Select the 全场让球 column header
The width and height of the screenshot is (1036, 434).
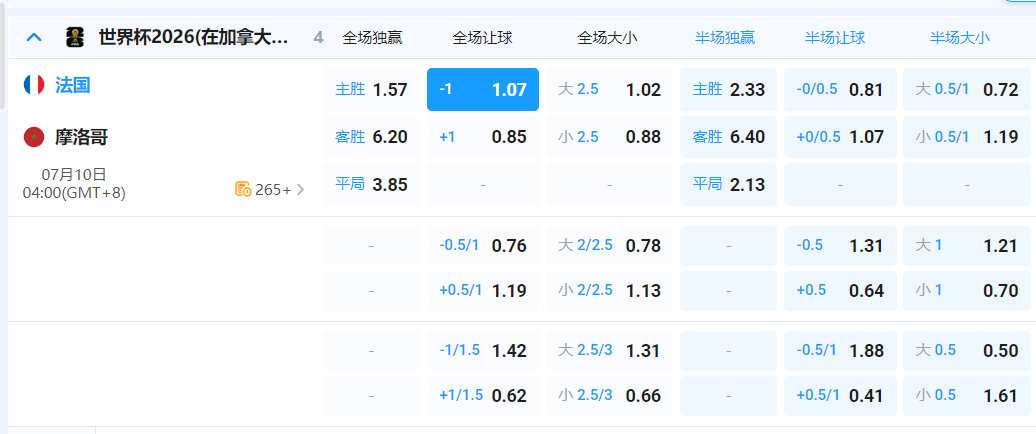482,38
